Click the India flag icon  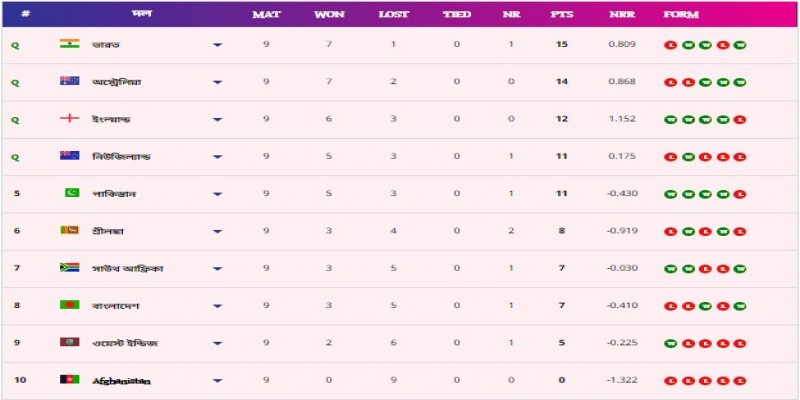(x=69, y=44)
